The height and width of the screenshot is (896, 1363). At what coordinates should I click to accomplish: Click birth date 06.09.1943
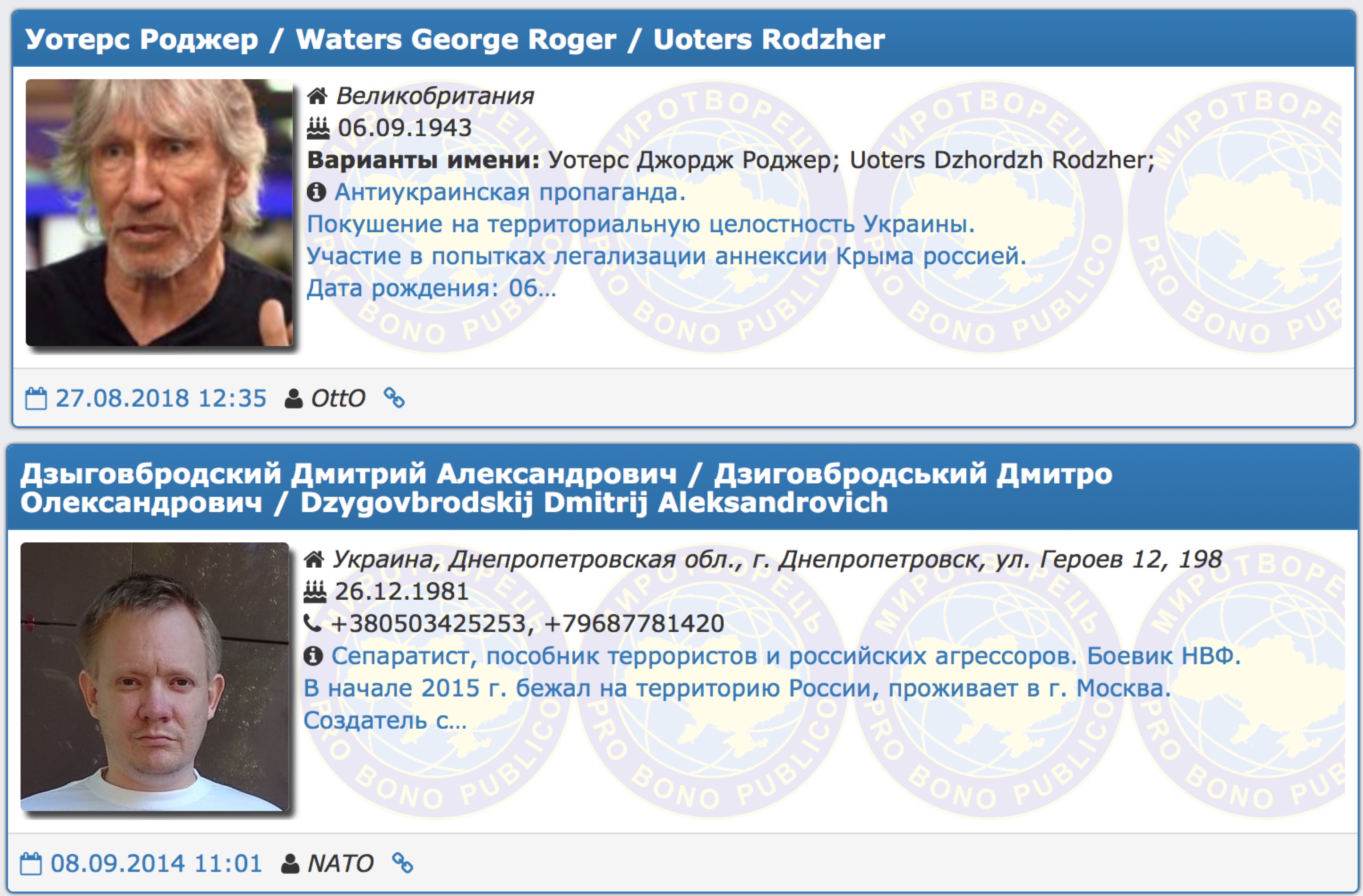click(404, 128)
